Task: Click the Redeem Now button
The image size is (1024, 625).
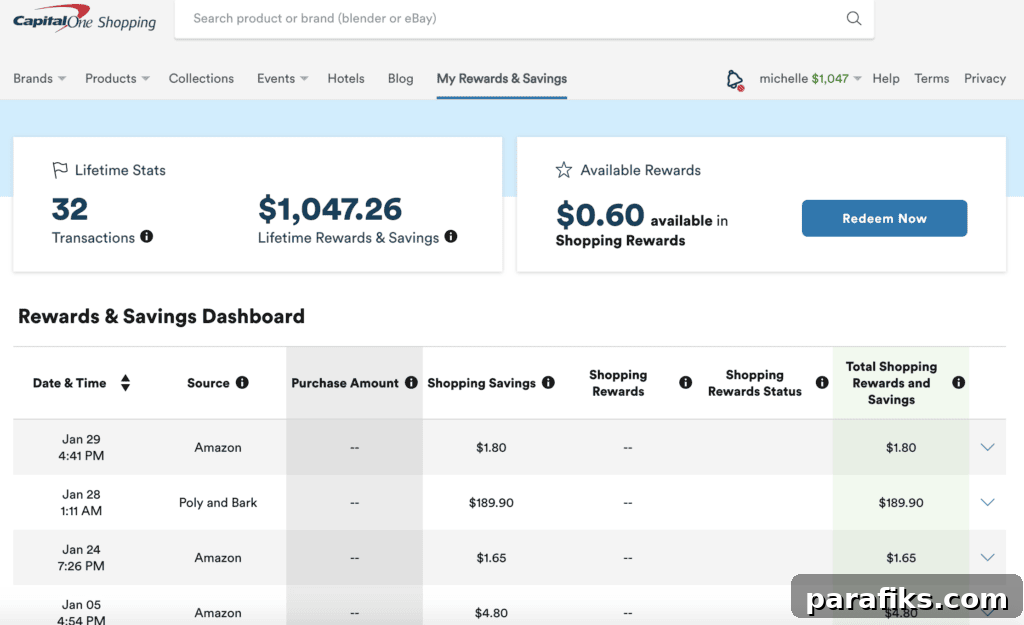Action: (884, 218)
